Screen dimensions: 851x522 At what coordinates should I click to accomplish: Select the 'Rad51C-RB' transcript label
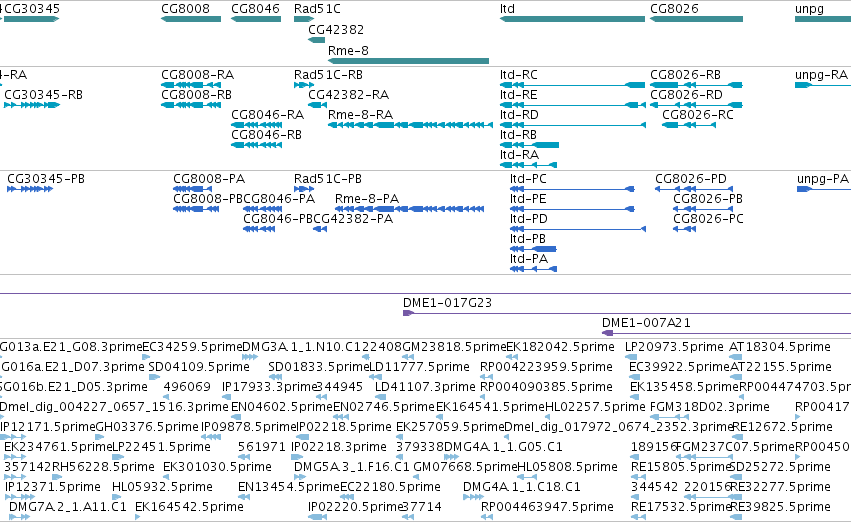(328, 75)
